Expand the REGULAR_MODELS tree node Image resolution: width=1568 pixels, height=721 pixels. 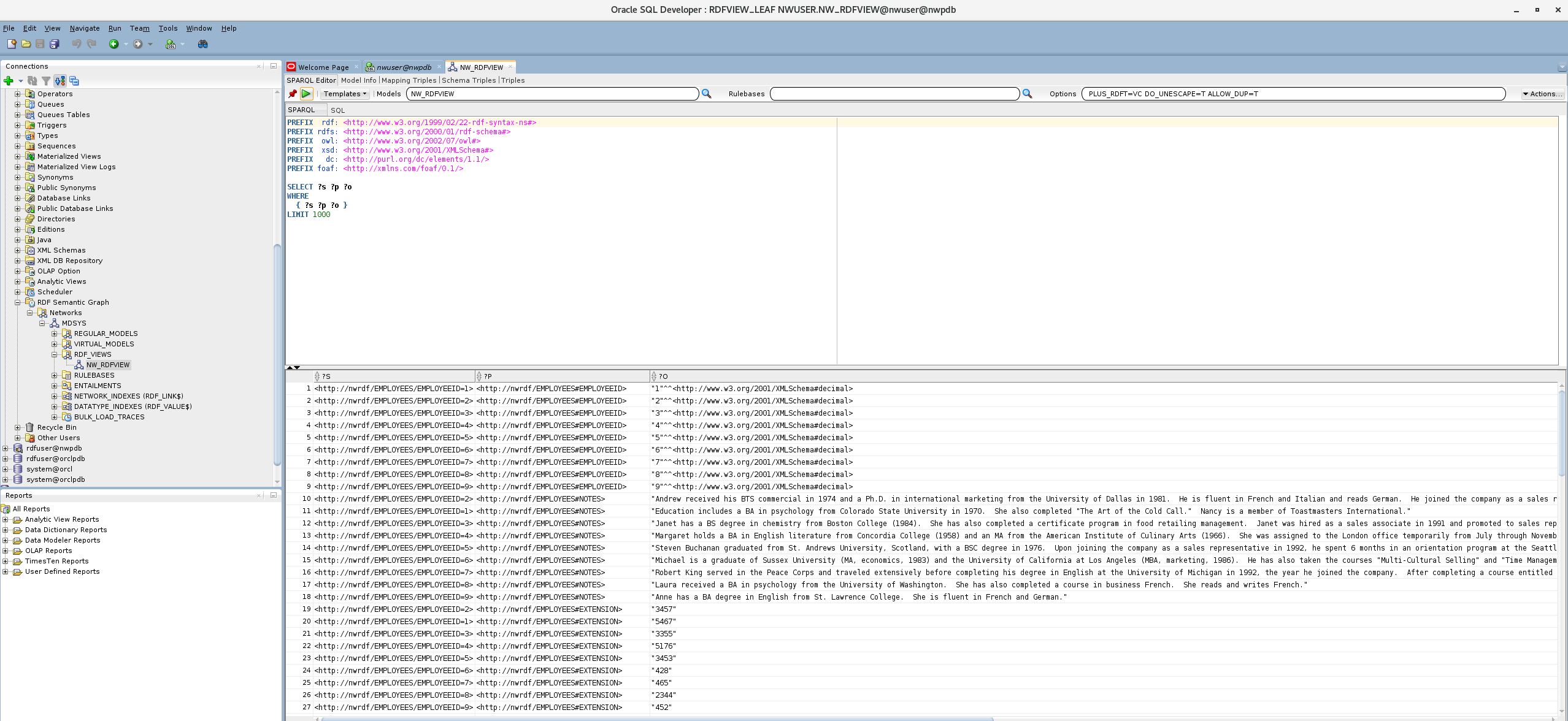(x=55, y=334)
